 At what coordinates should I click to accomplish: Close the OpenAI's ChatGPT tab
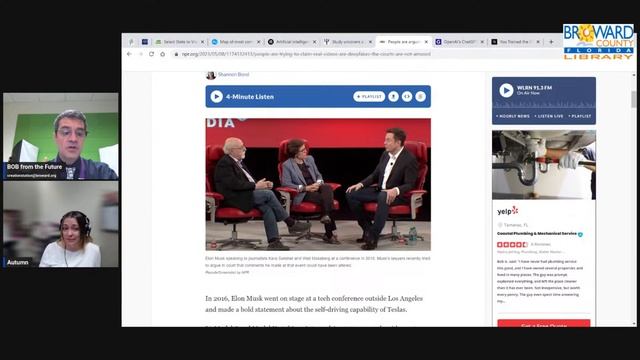click(x=482, y=42)
